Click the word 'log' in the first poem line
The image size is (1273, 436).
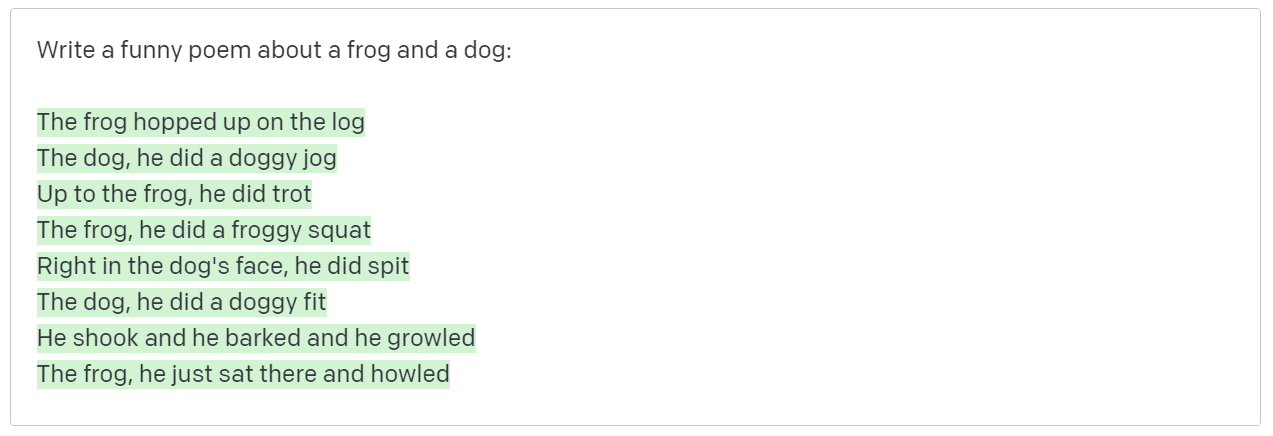(348, 123)
